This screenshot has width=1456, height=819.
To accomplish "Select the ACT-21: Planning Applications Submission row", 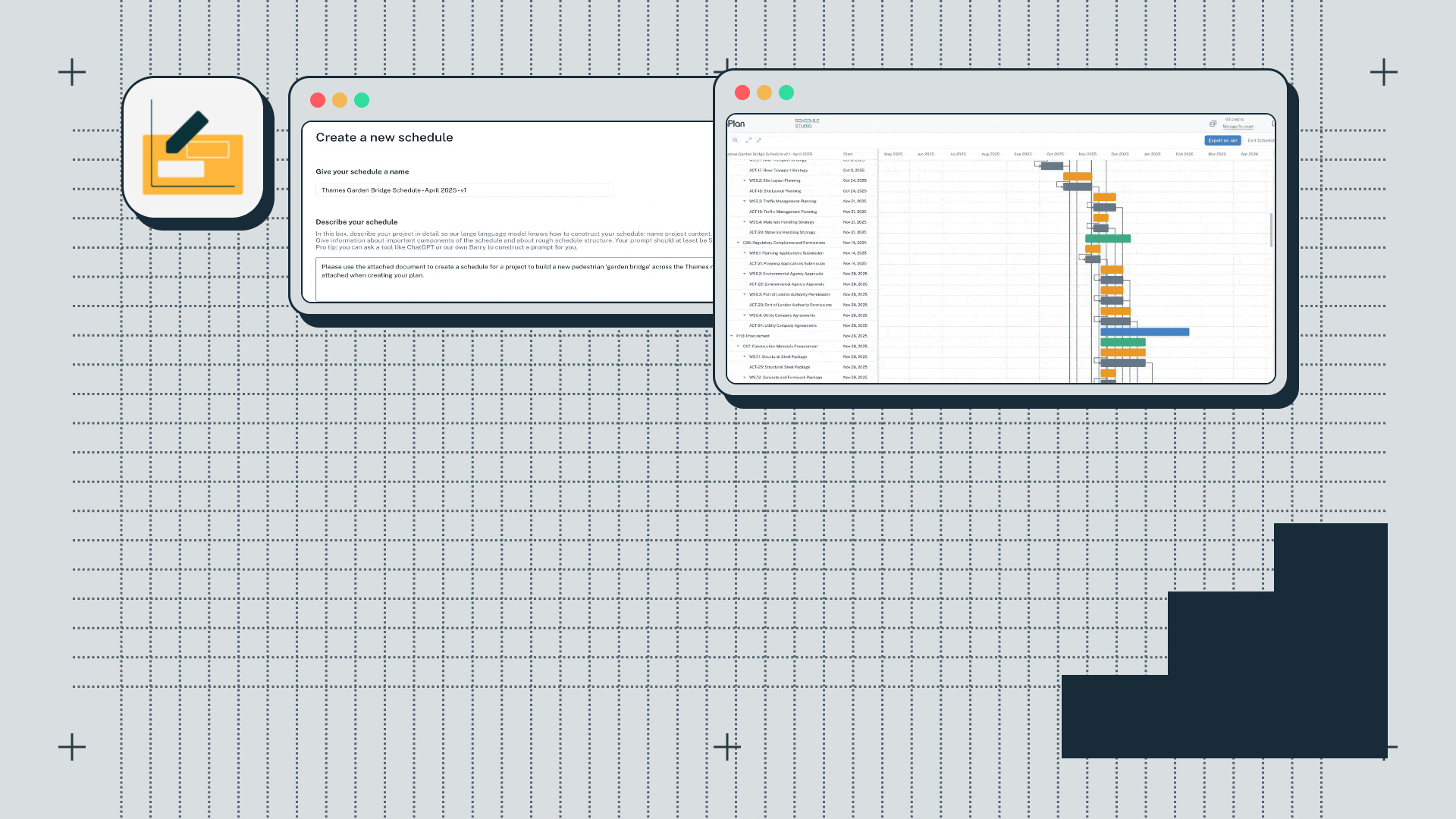I will pos(802,264).
